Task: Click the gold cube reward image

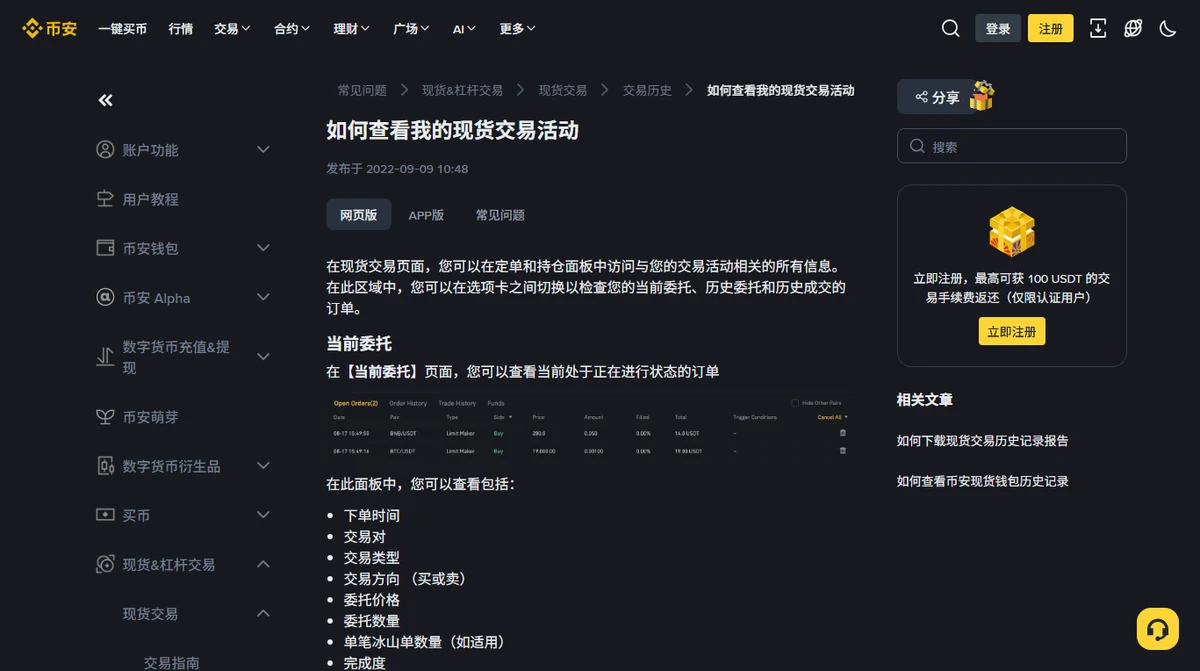Action: pos(1012,232)
